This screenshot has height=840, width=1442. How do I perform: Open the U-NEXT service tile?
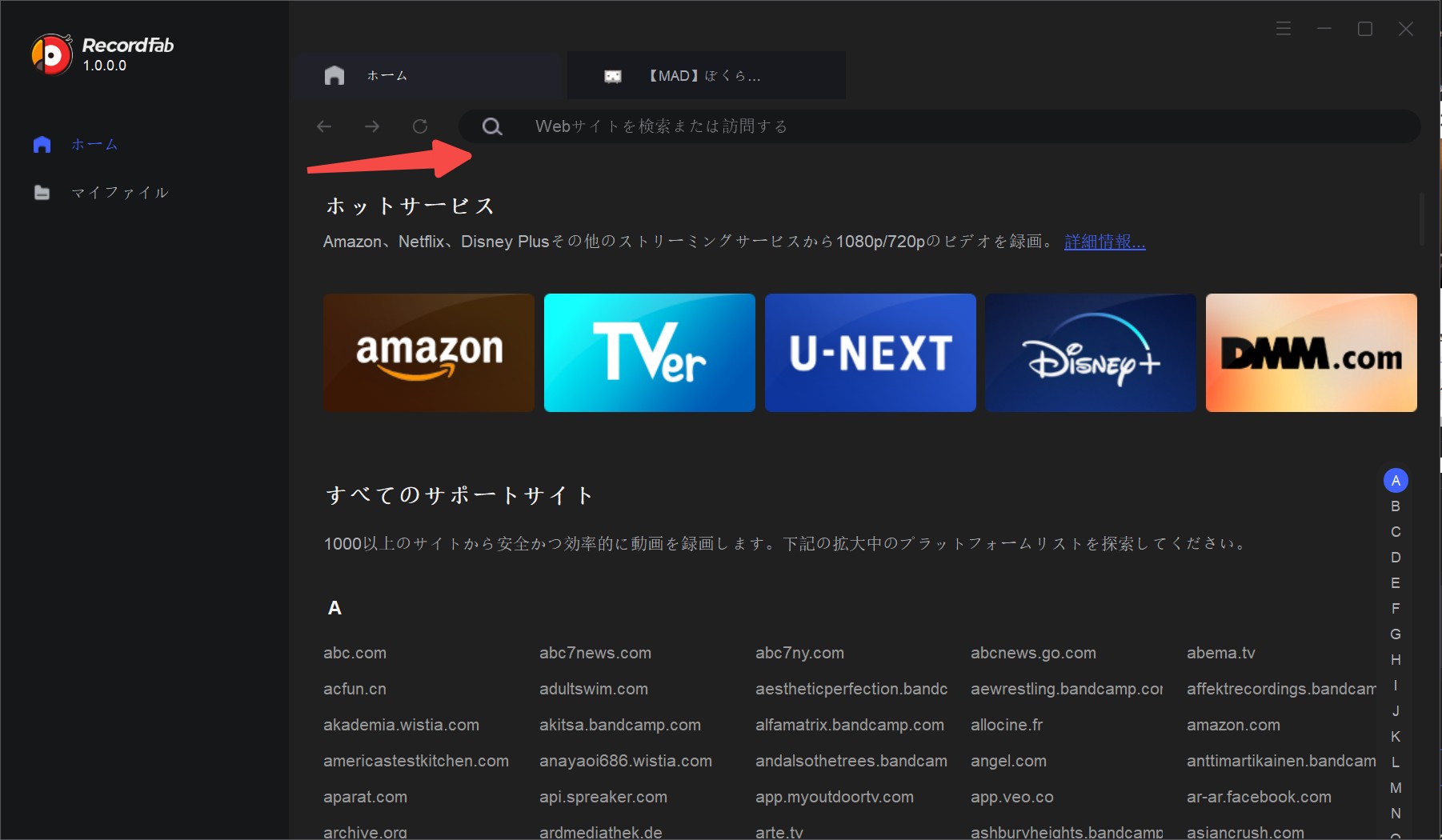[871, 353]
